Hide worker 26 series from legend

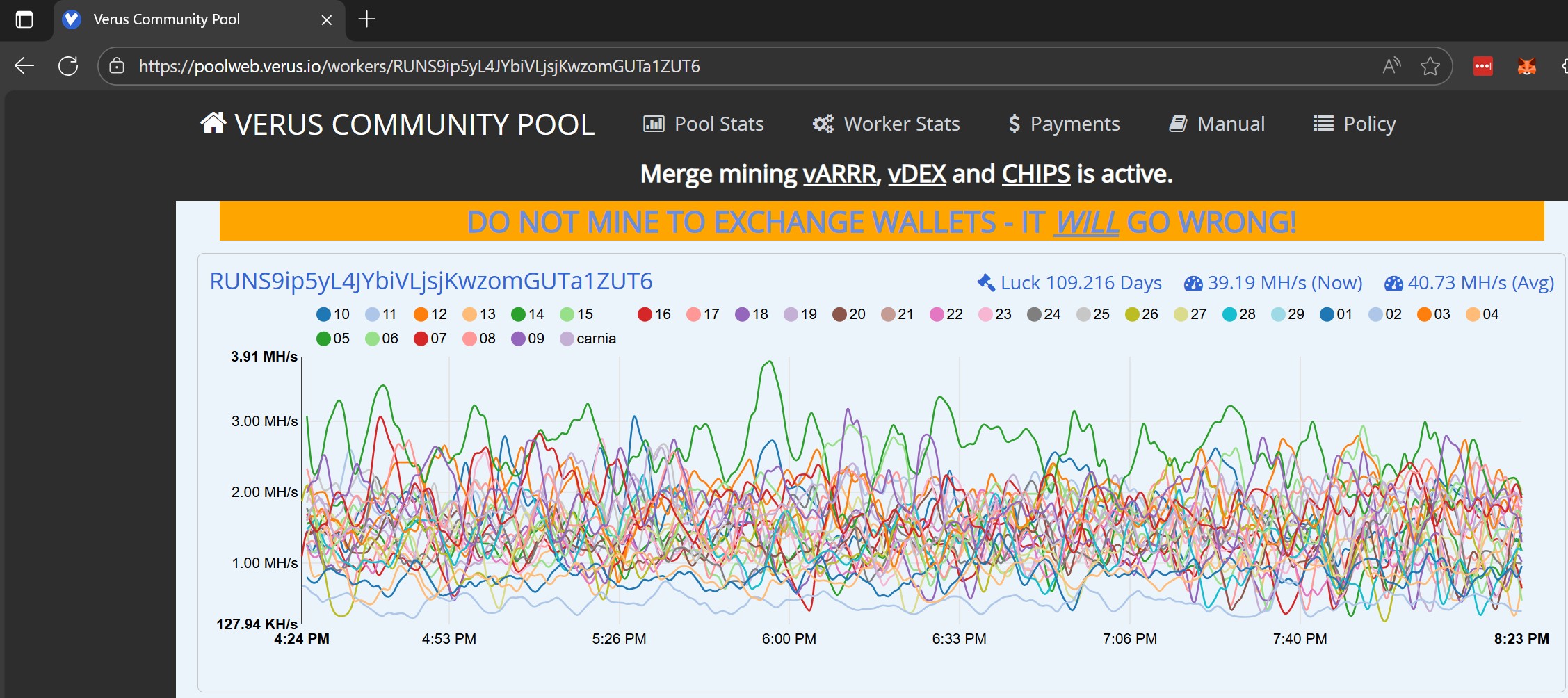pos(1141,314)
